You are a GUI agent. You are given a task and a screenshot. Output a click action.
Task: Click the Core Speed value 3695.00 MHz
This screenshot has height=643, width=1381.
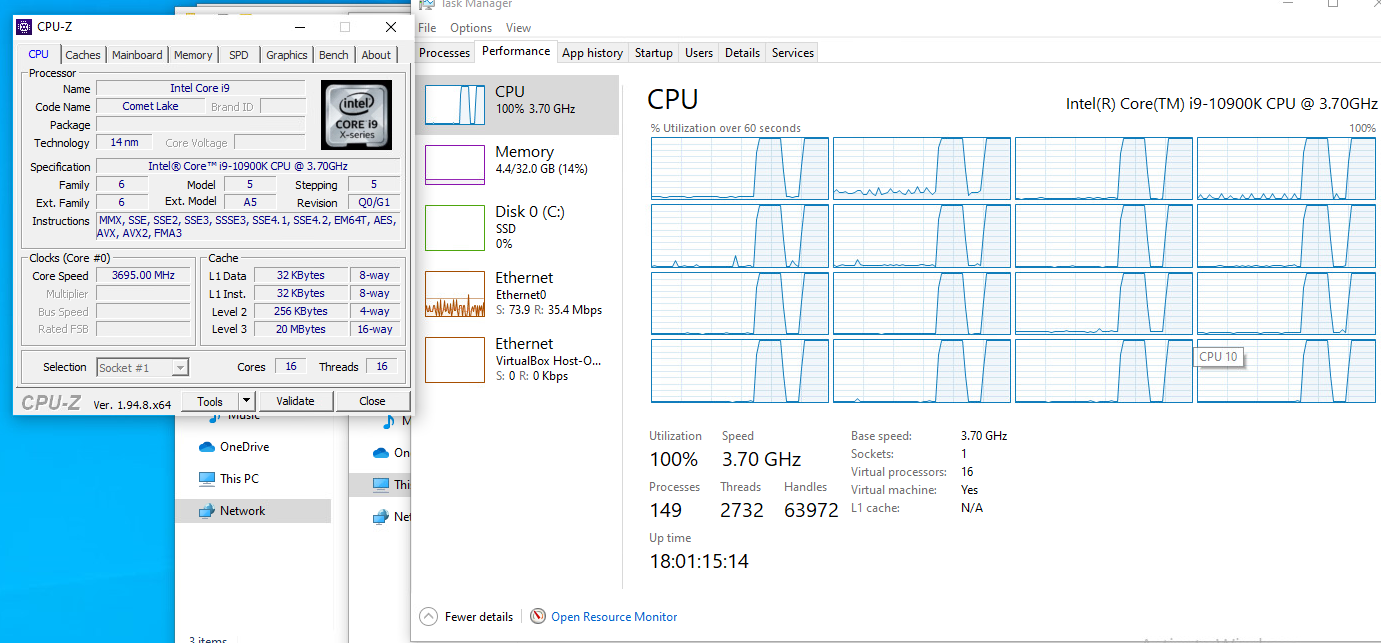pos(143,276)
